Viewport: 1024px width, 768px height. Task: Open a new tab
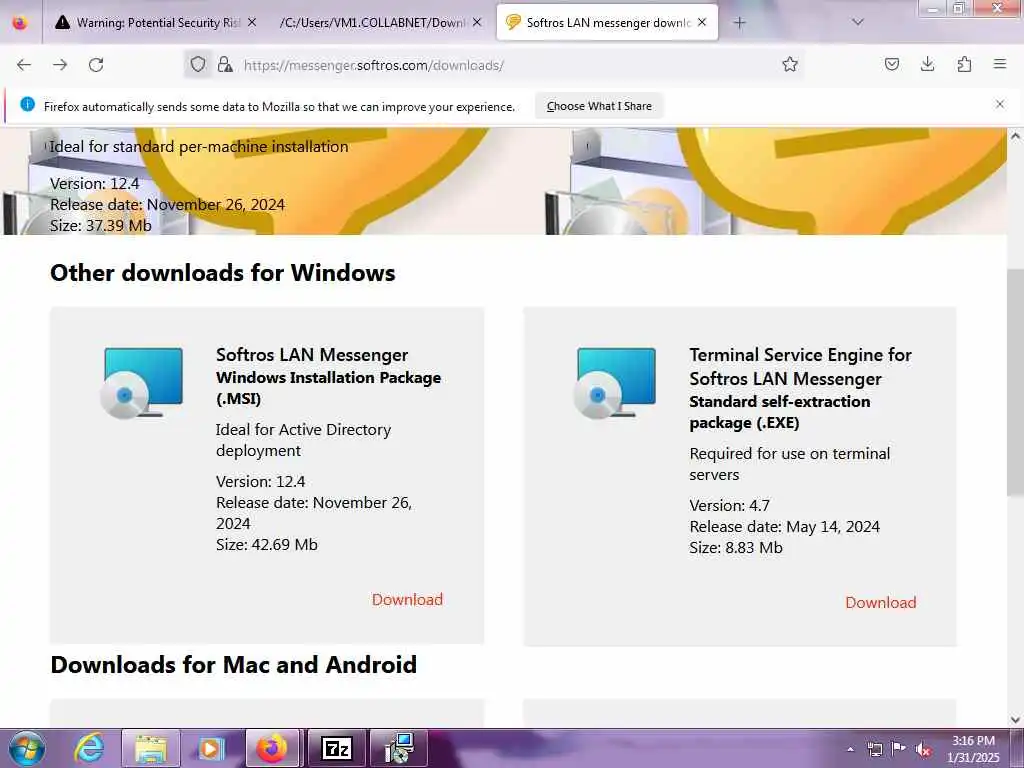click(x=739, y=23)
